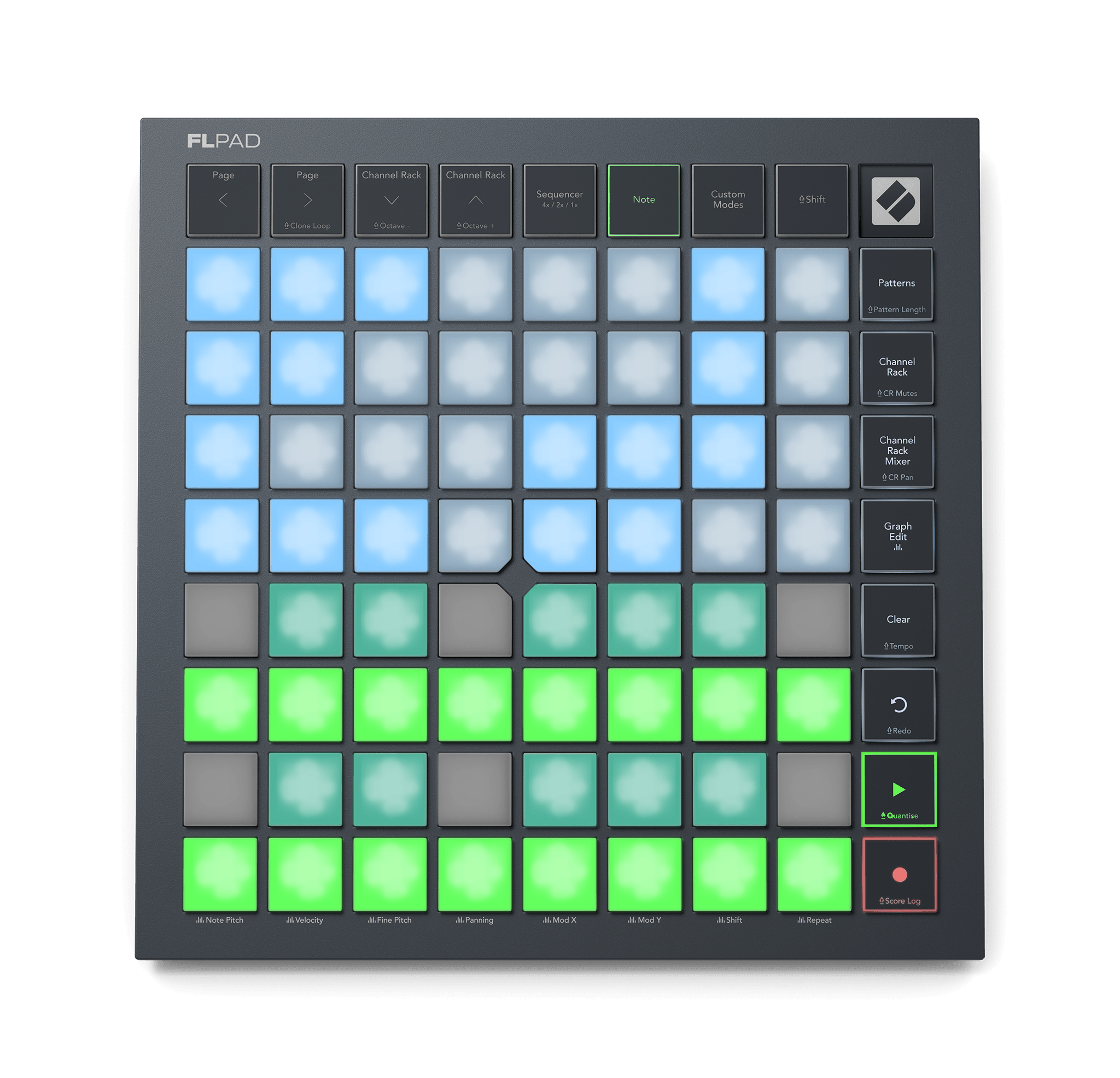
Task: Tap the Clear Tempo button
Action: 899,620
